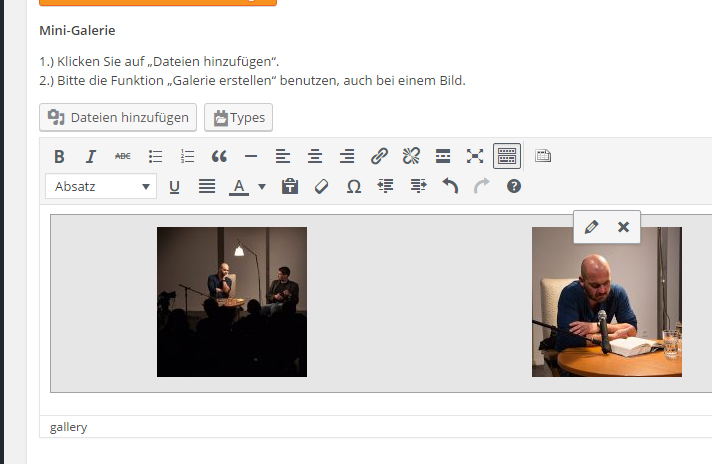Click the Types button
This screenshot has height=464, width=712.
(238, 117)
